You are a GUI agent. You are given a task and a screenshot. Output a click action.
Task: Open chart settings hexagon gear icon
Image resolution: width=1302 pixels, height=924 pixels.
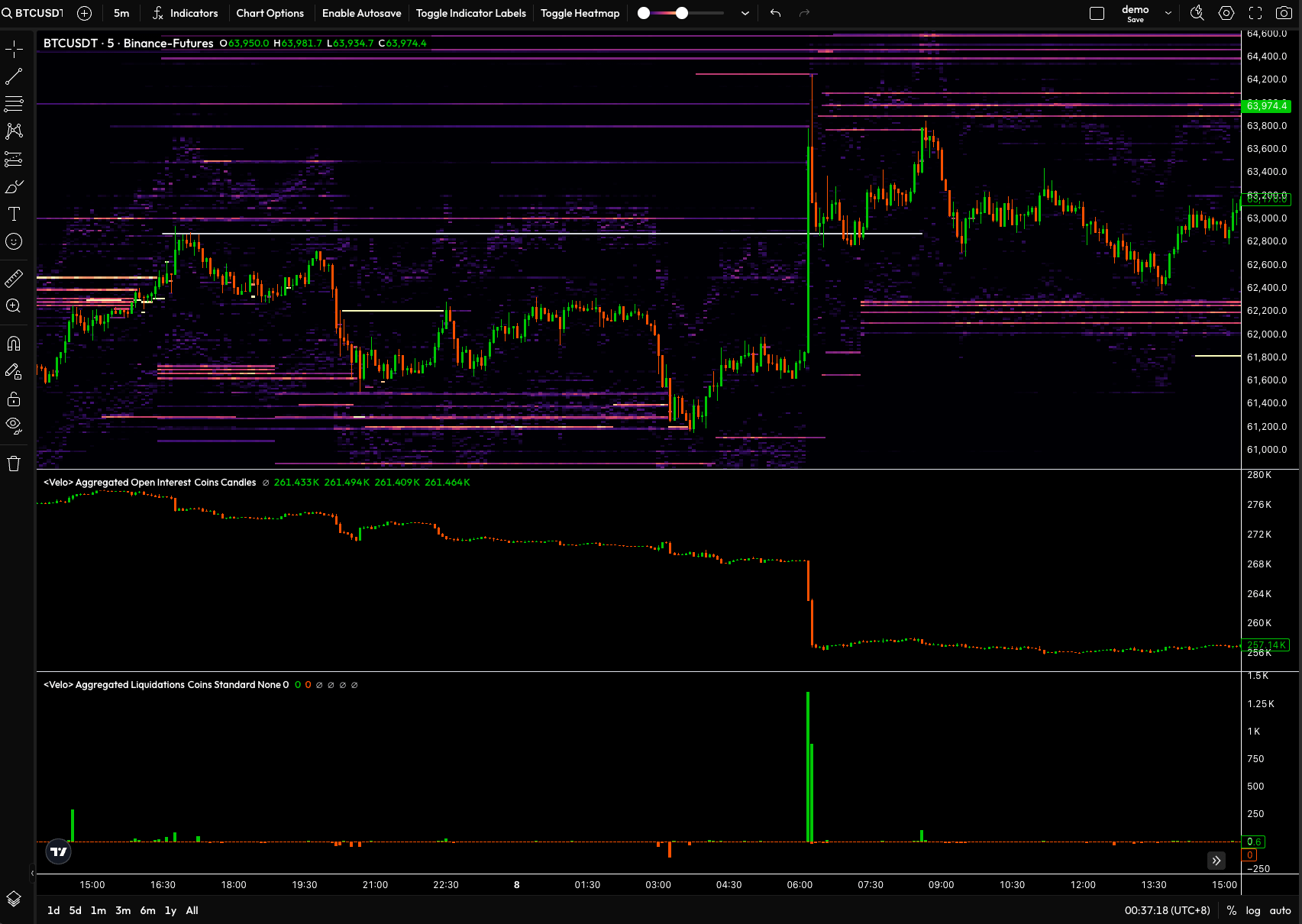[x=1226, y=13]
